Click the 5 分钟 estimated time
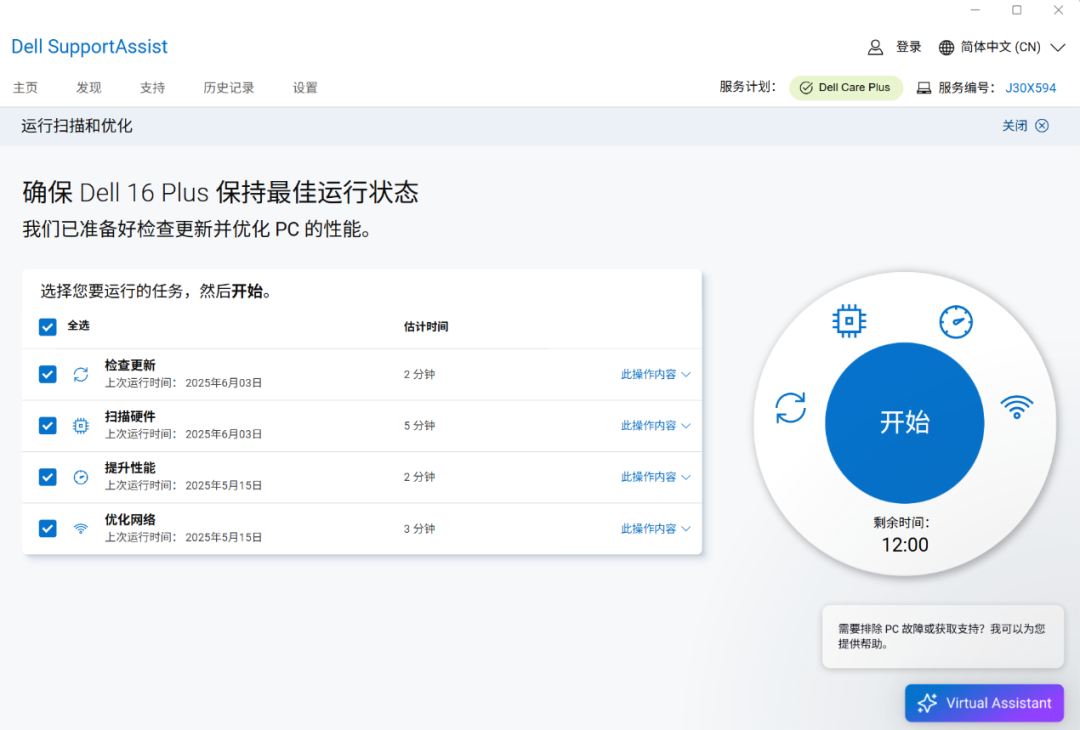 pyautogui.click(x=419, y=426)
